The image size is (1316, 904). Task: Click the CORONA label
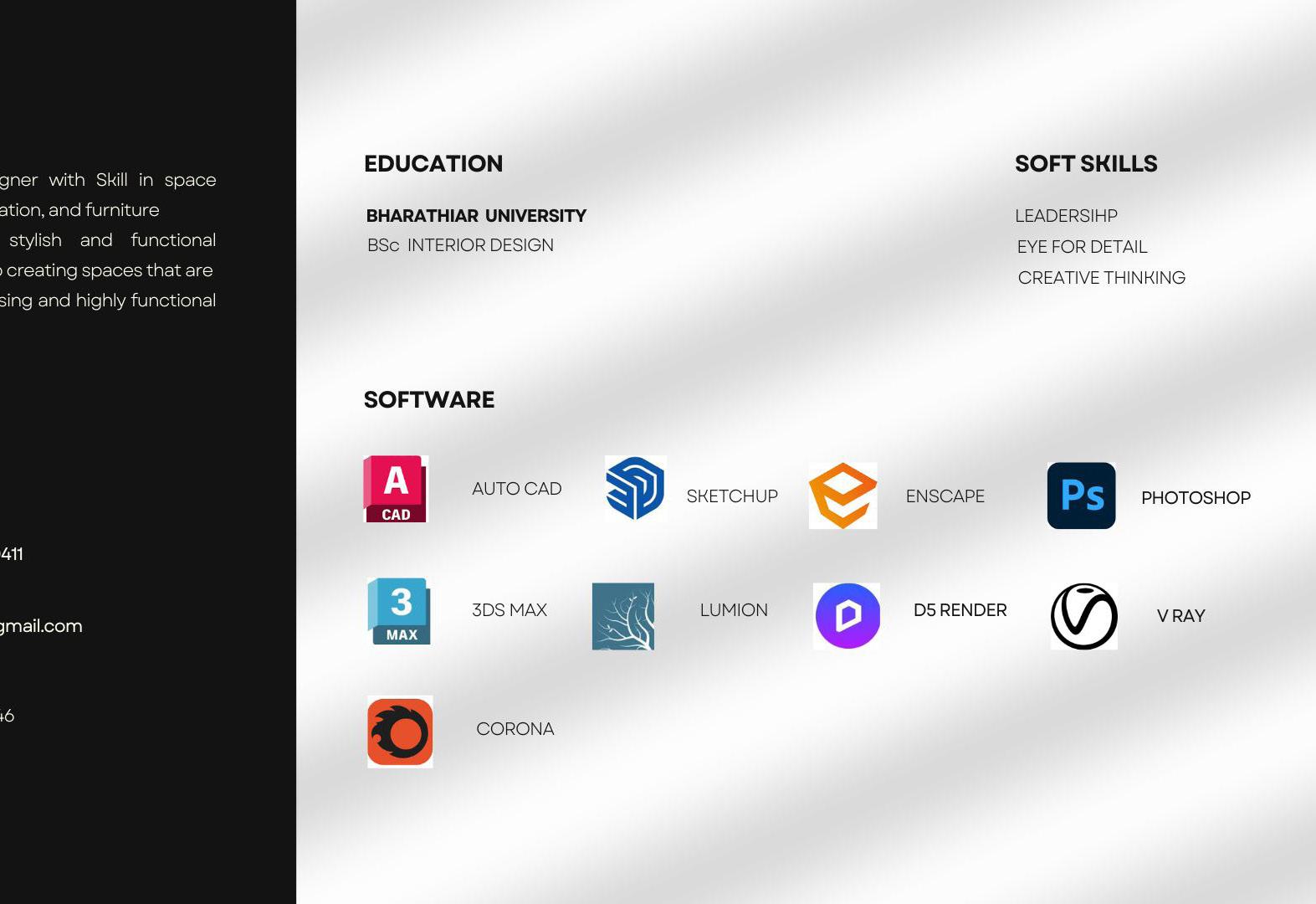515,729
